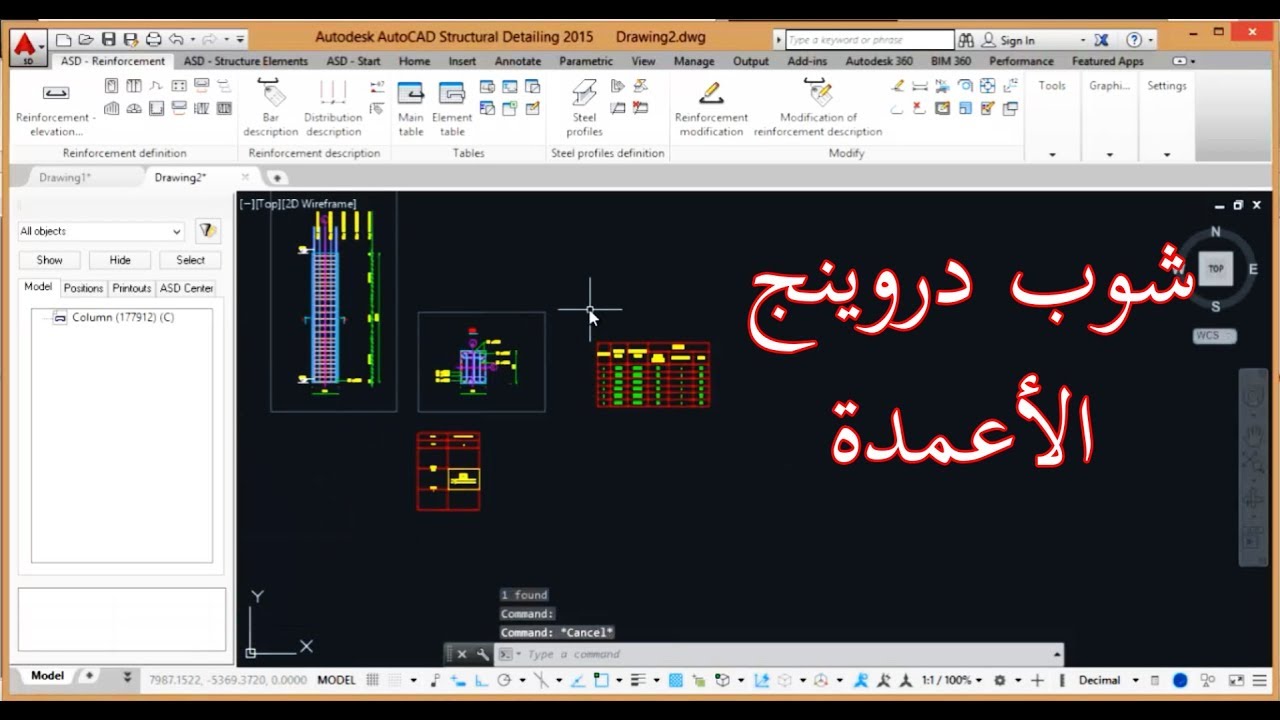Click the blue hardware acceleration circle icon
This screenshot has width=1280, height=720.
click(1179, 680)
